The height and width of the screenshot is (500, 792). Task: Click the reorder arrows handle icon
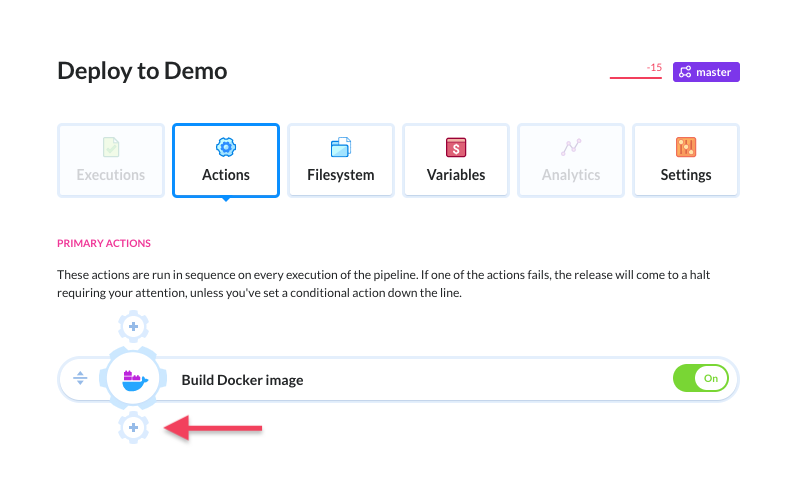tap(80, 378)
